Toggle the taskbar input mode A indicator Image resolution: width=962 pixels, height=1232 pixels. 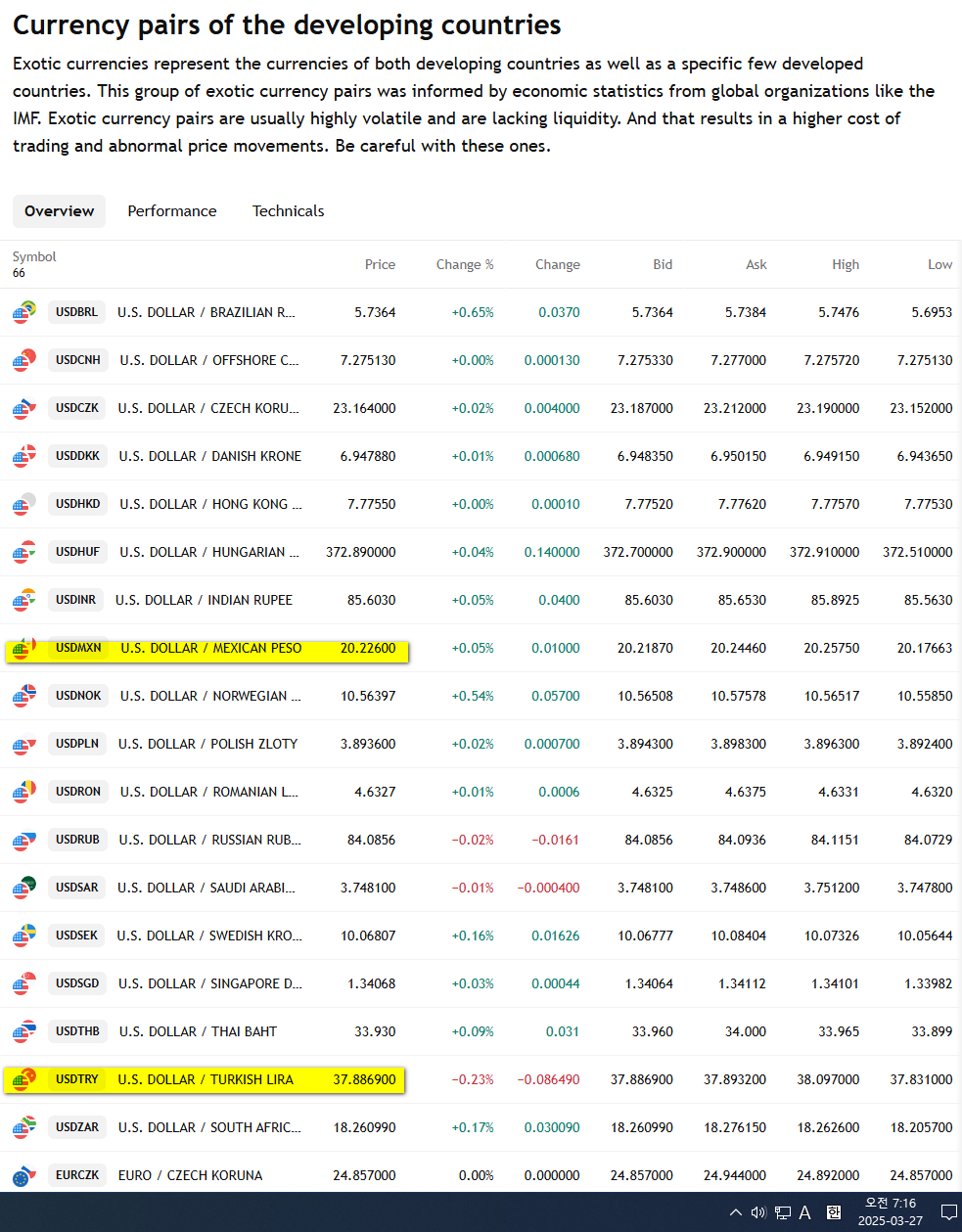coord(804,1212)
